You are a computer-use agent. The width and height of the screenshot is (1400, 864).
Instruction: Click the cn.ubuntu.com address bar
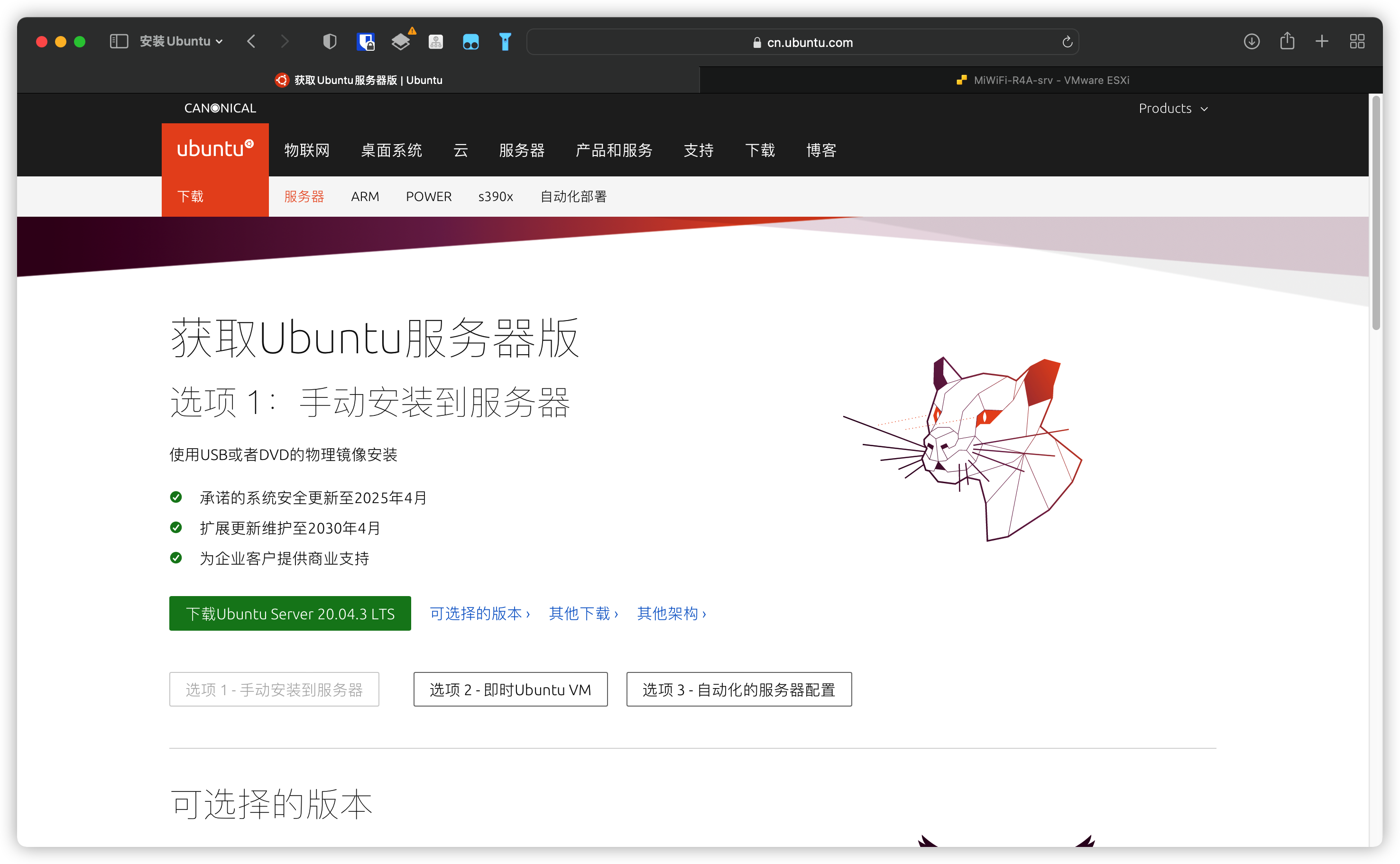(802, 42)
